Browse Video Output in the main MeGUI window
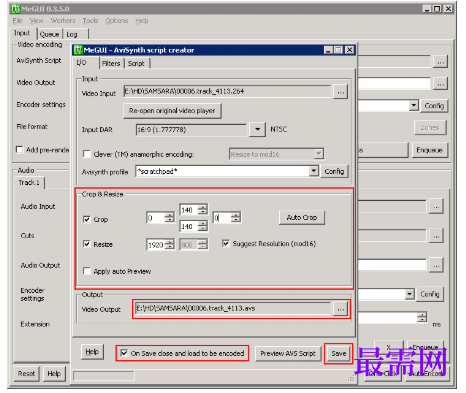The width and height of the screenshot is (466, 393). pyautogui.click(x=440, y=84)
